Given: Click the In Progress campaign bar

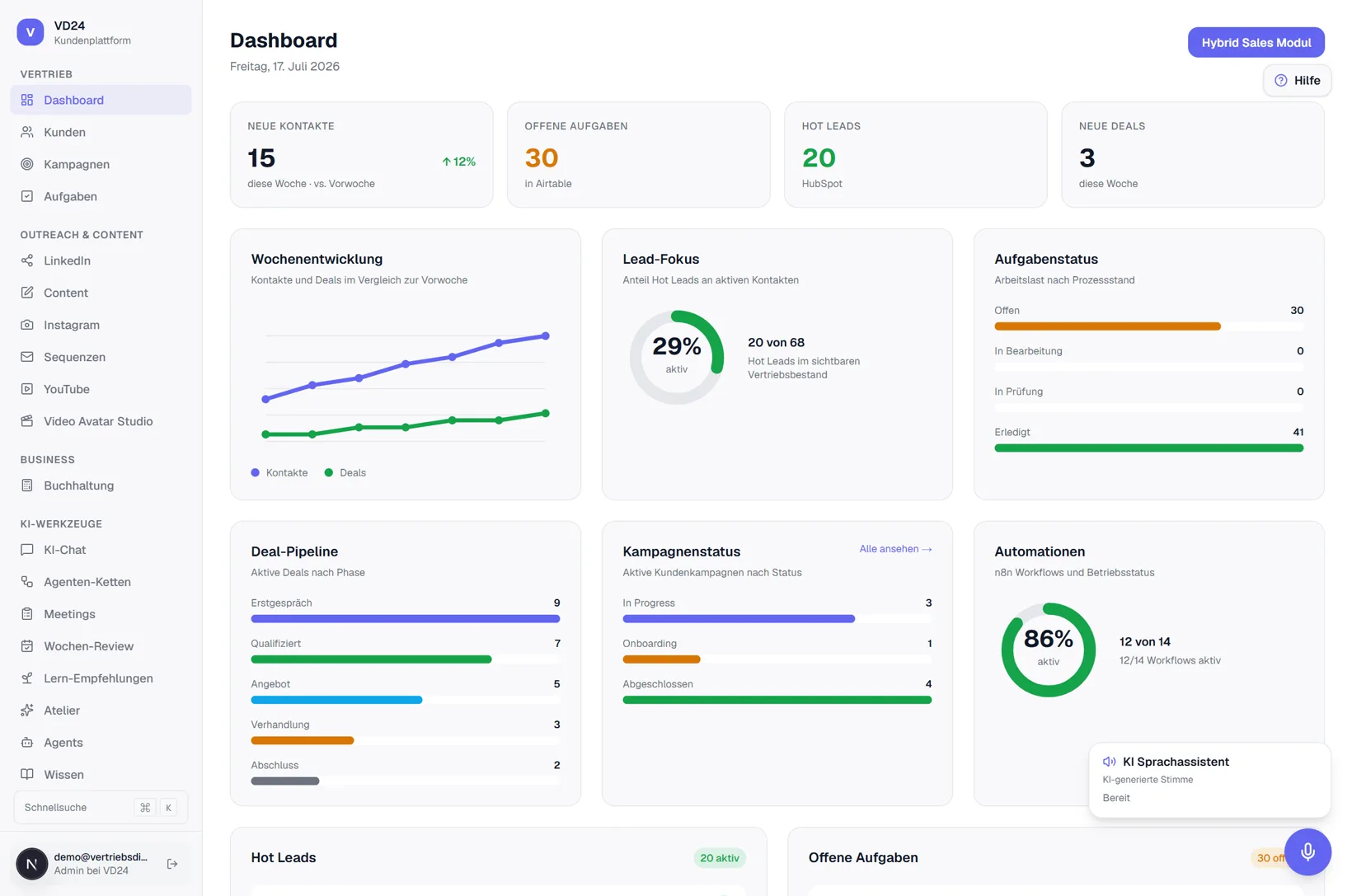Looking at the screenshot, I should [739, 619].
